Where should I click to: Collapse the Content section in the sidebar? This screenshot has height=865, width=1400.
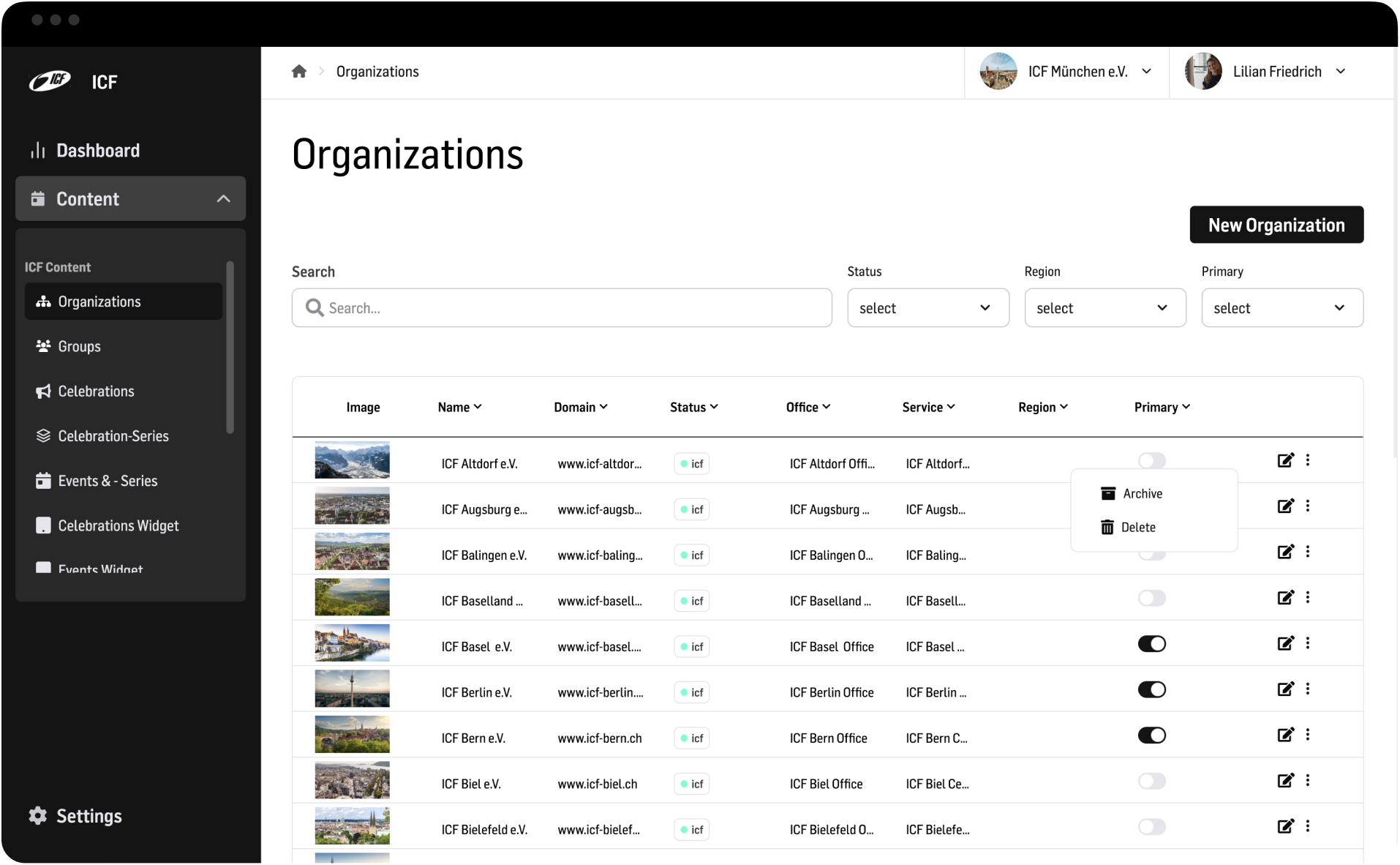pyautogui.click(x=222, y=198)
